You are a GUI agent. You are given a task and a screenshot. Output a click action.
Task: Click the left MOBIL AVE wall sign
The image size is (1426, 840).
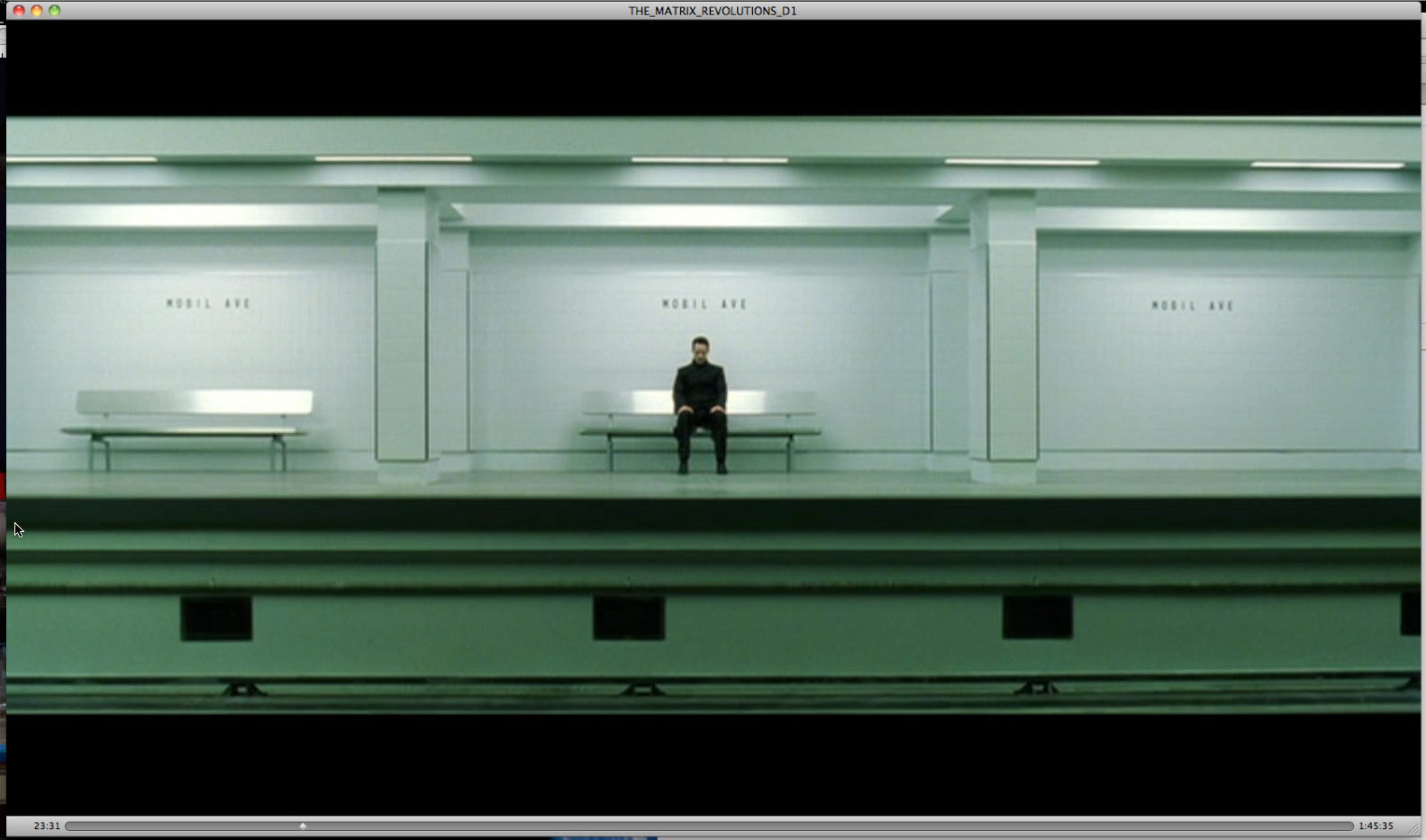point(208,303)
